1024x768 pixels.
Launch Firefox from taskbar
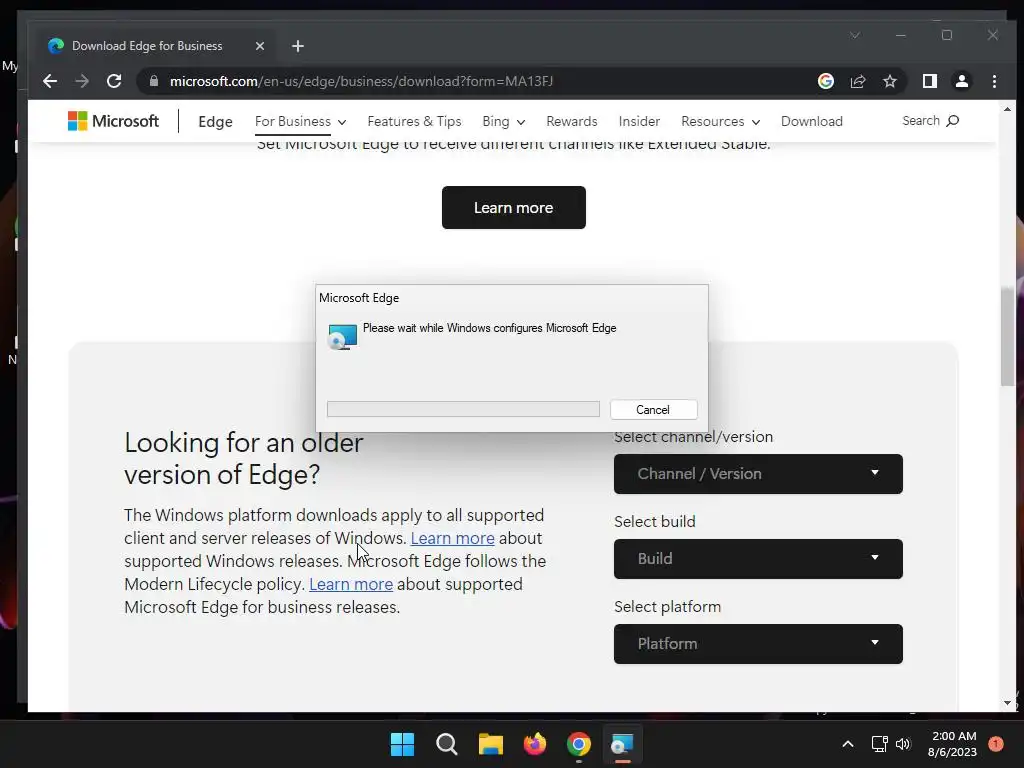pyautogui.click(x=535, y=744)
